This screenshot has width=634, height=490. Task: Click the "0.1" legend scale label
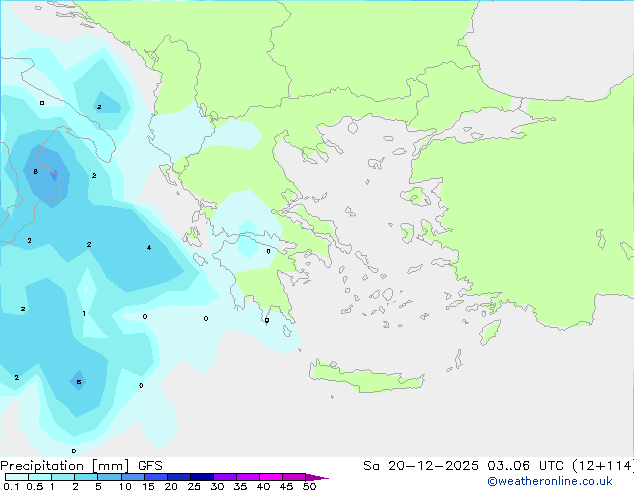tap(11, 486)
